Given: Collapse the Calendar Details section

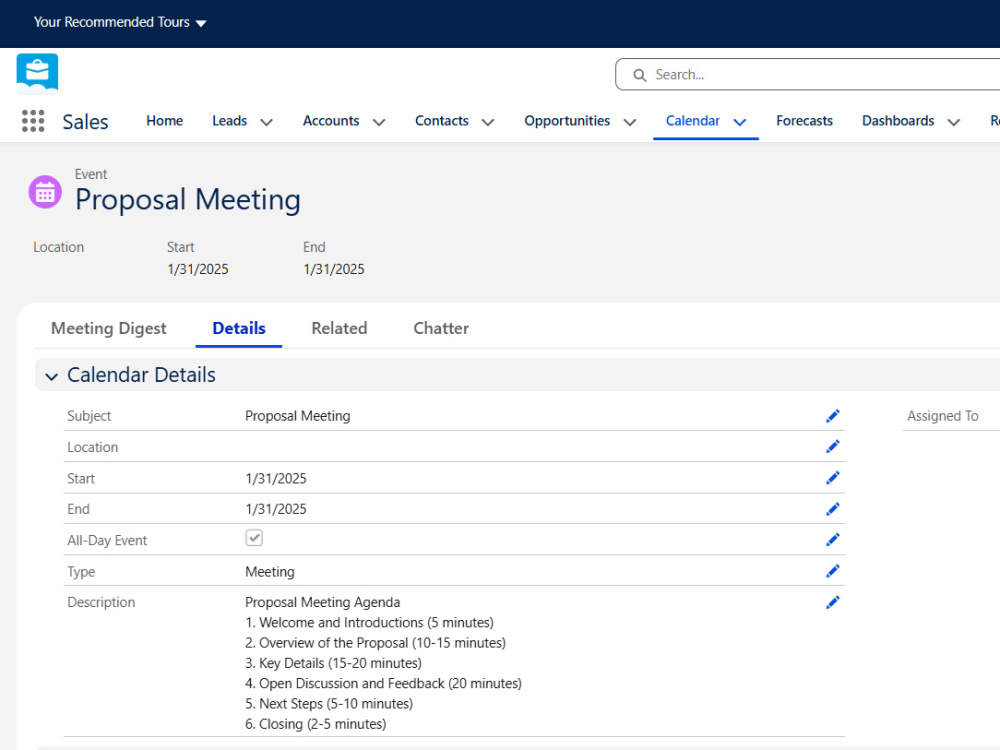Looking at the screenshot, I should click(52, 376).
